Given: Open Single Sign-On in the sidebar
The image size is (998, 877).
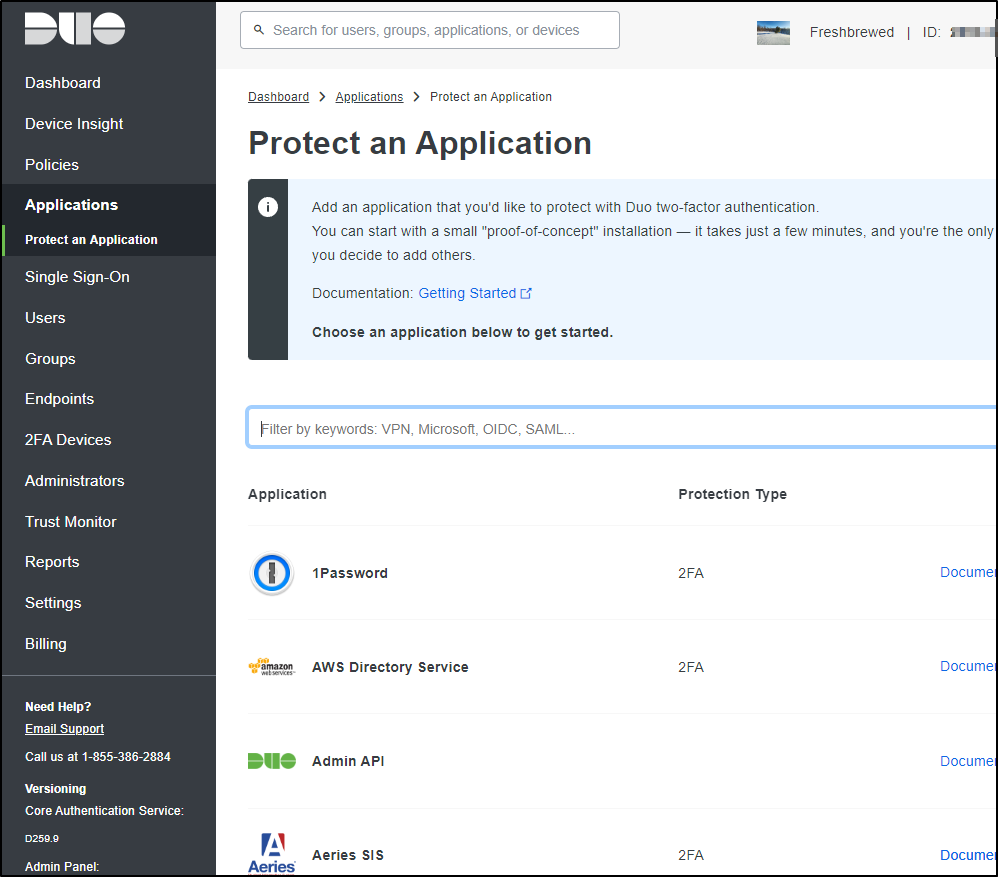Looking at the screenshot, I should click(x=77, y=277).
